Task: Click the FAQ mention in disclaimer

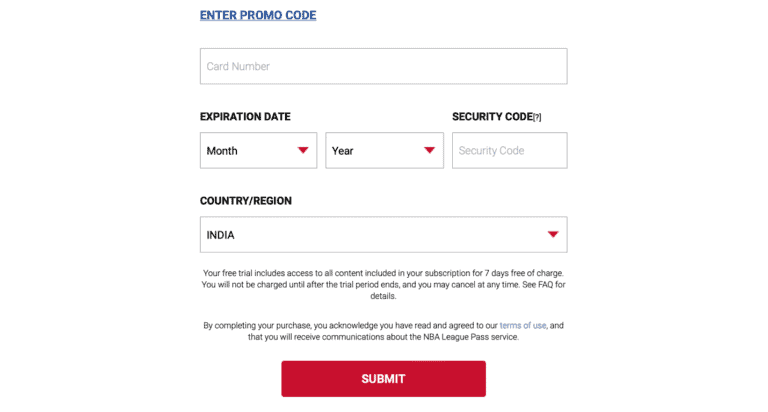Action: click(x=540, y=285)
